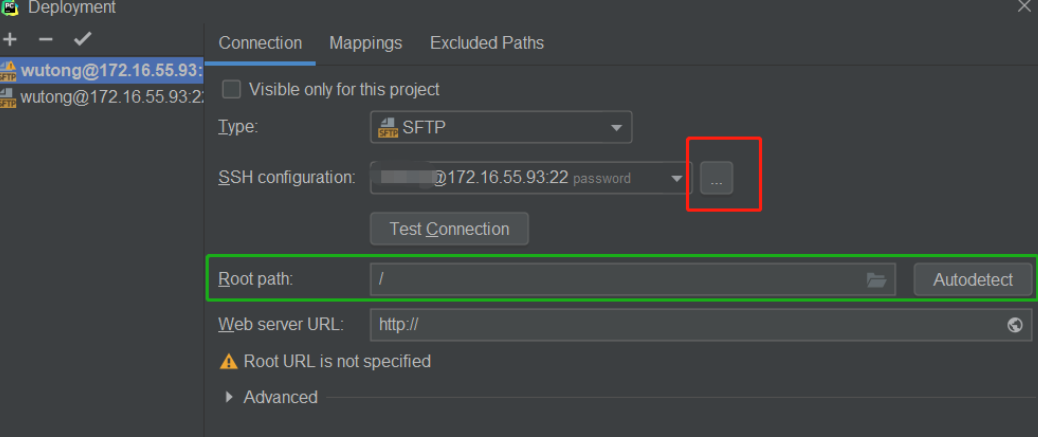The width and height of the screenshot is (1038, 437).
Task: Click the ellipsis button next to SSH configuration
Action: (x=716, y=179)
